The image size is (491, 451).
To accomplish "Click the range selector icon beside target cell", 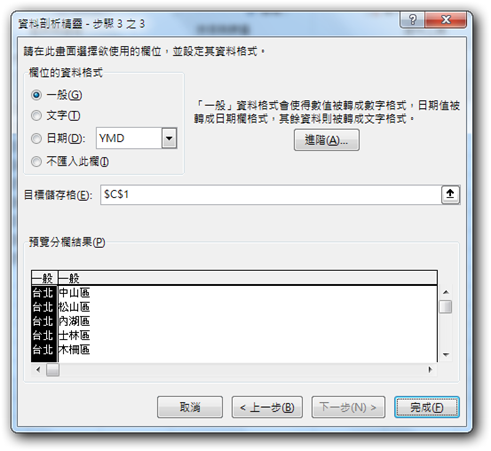I will pos(450,194).
